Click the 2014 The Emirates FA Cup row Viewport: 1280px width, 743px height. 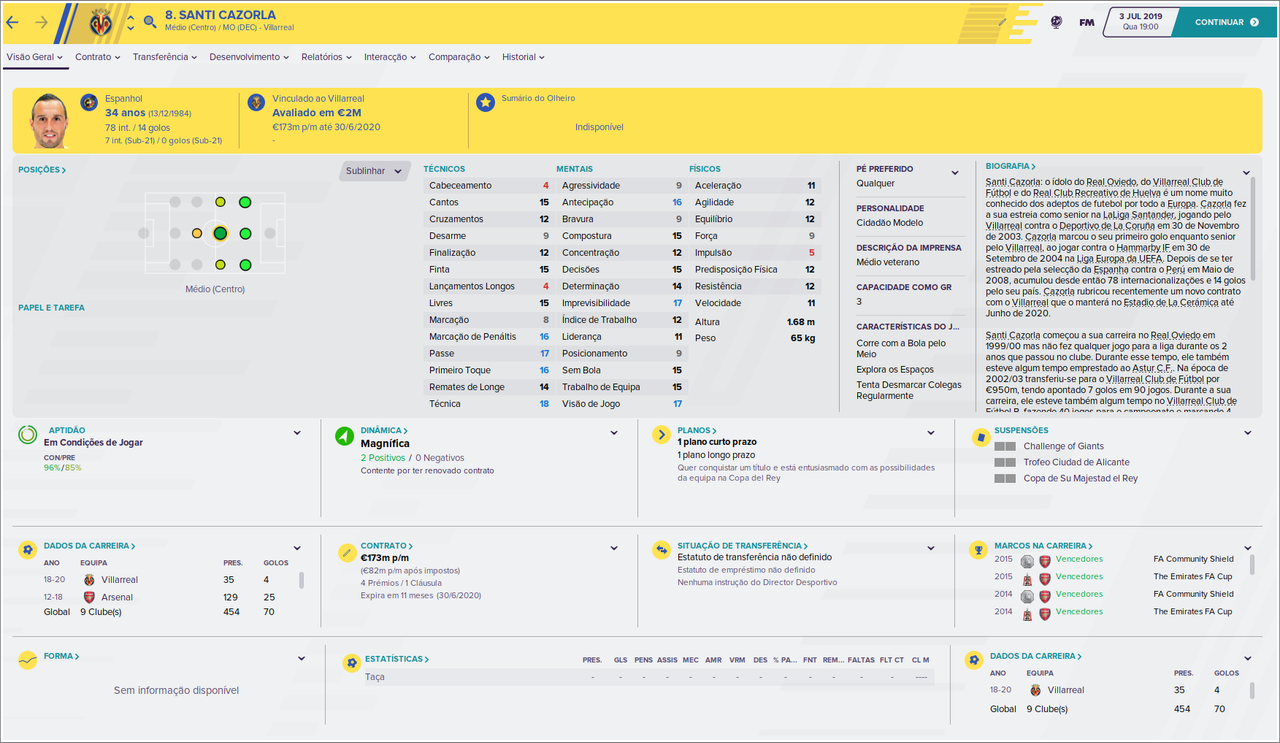tap(1114, 611)
